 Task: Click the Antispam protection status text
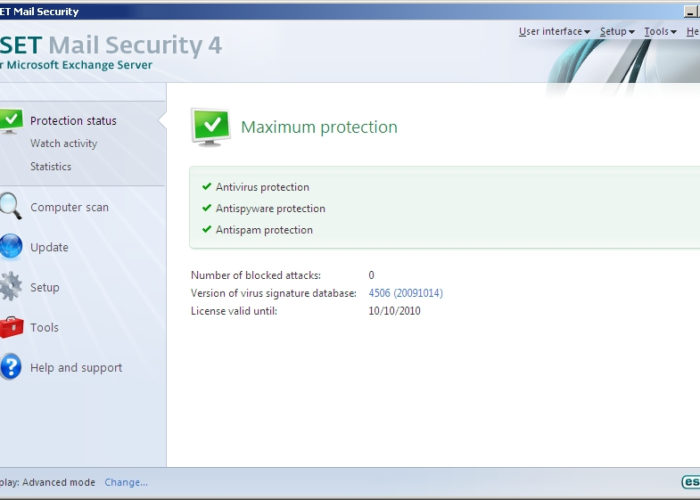pyautogui.click(x=264, y=230)
